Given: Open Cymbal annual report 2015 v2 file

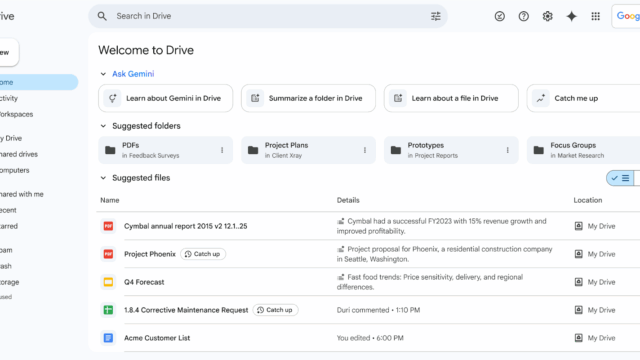Looking at the screenshot, I should [x=186, y=226].
